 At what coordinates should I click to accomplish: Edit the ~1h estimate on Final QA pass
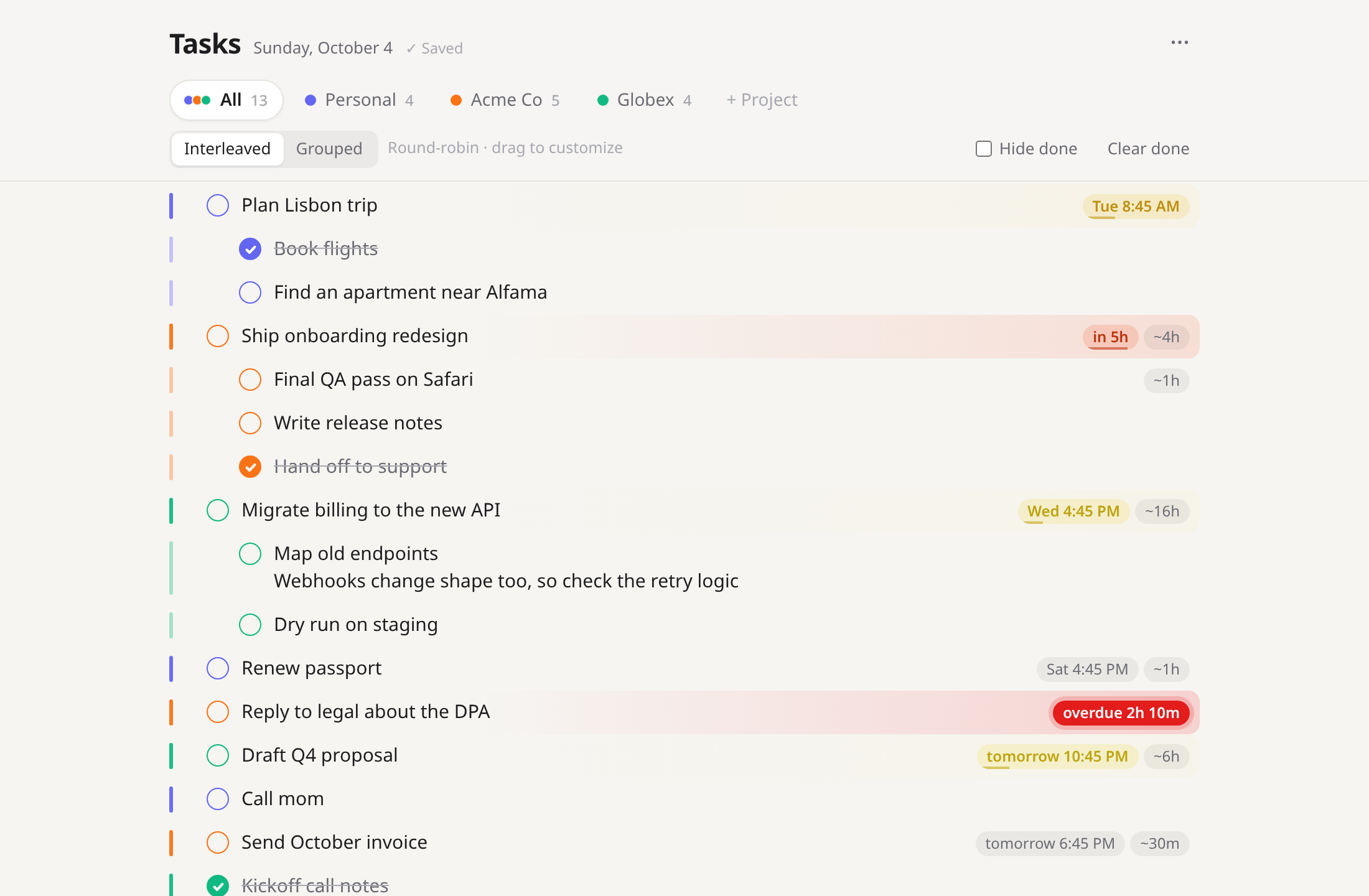(x=1166, y=381)
